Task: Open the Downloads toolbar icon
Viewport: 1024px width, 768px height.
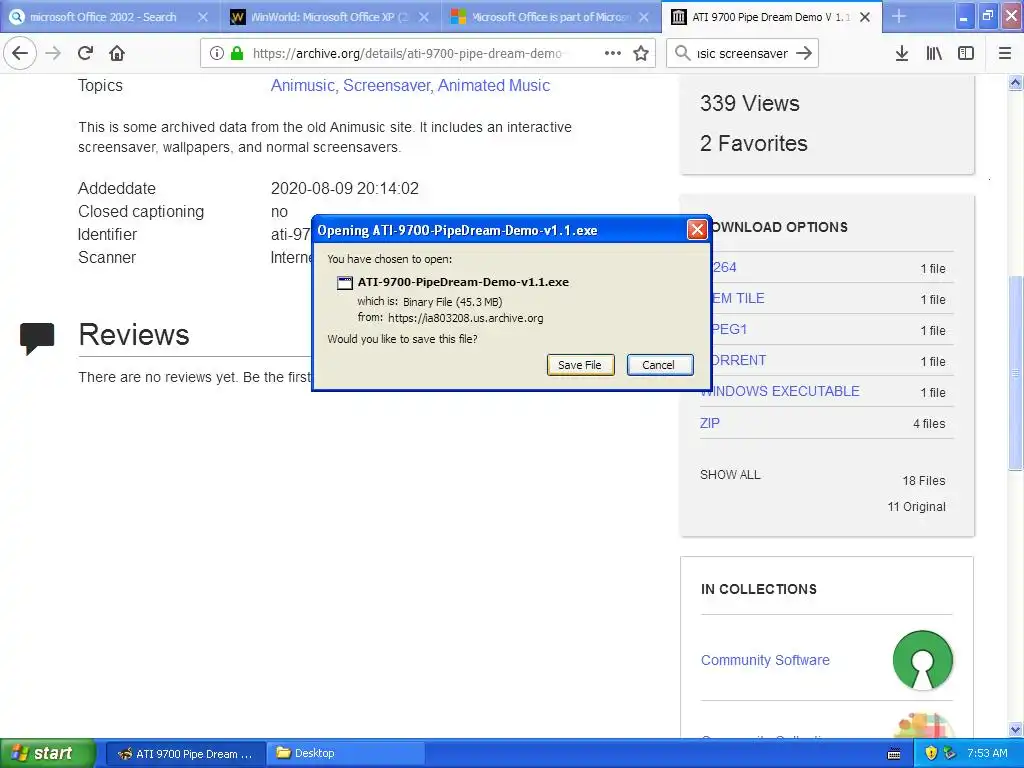Action: 901,53
